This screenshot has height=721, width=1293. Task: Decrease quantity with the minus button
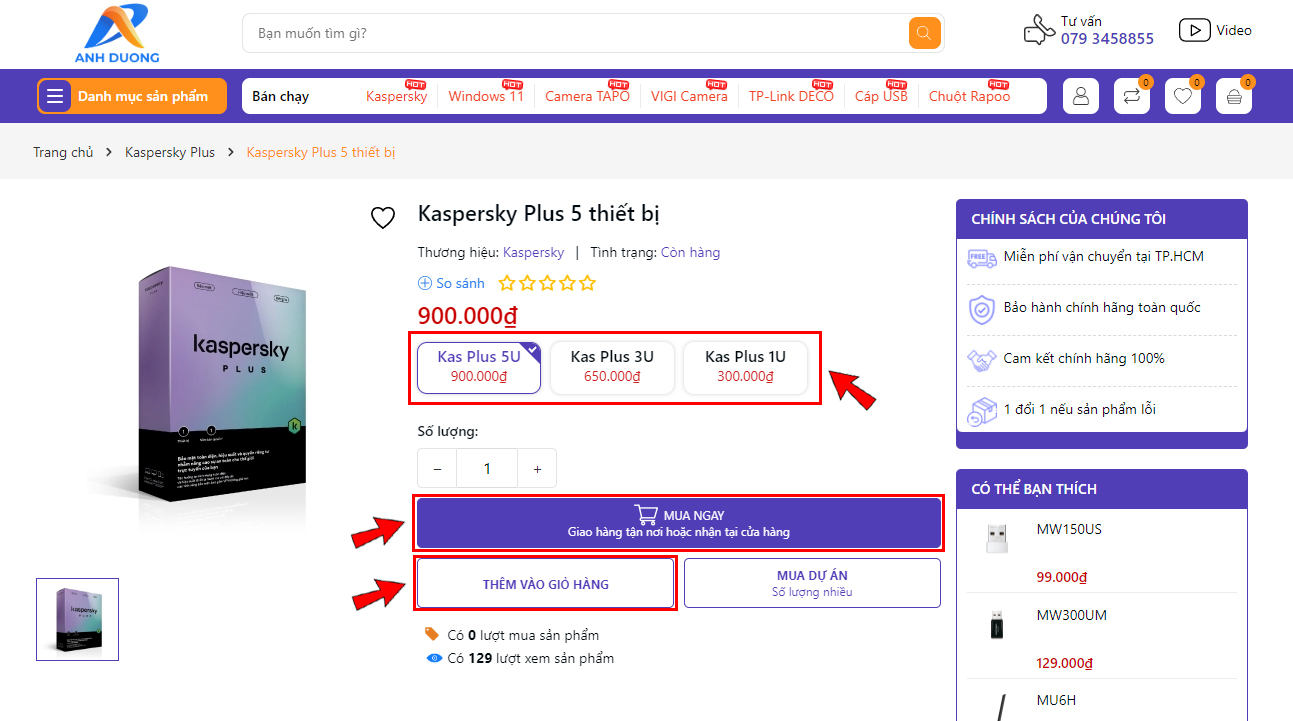tap(437, 468)
